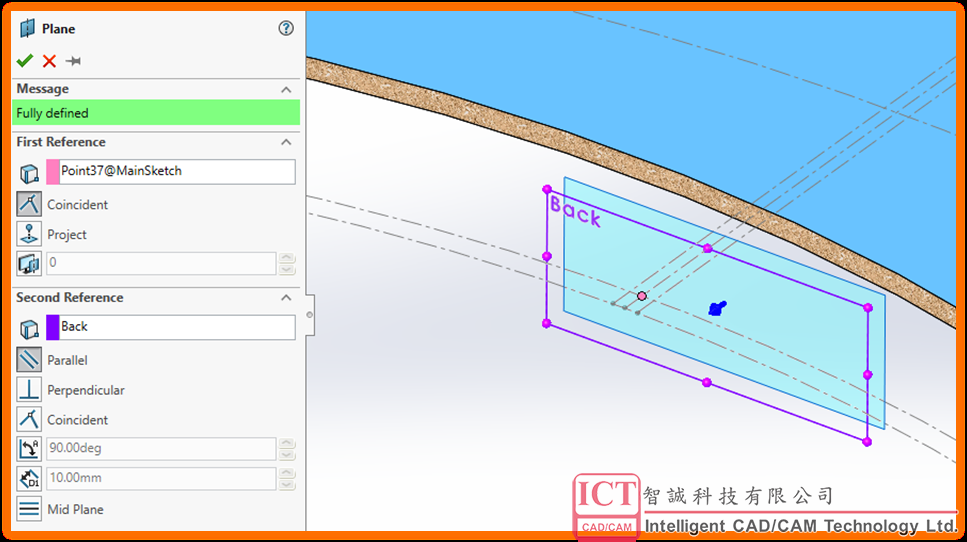Cancel the plane with the red X
The image size is (967, 542).
pos(49,60)
